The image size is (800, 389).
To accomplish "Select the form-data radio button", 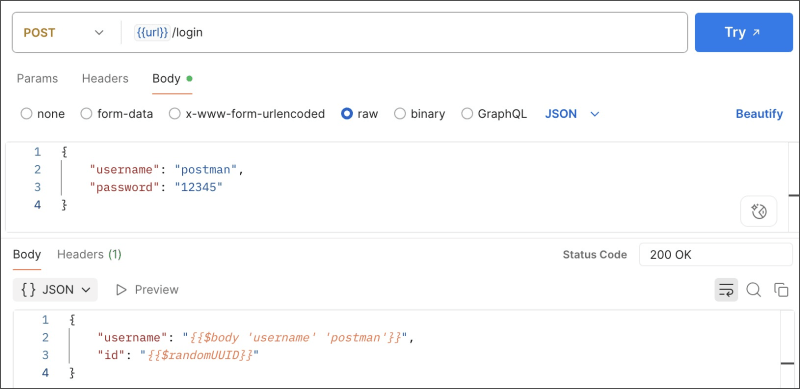I will point(86,114).
